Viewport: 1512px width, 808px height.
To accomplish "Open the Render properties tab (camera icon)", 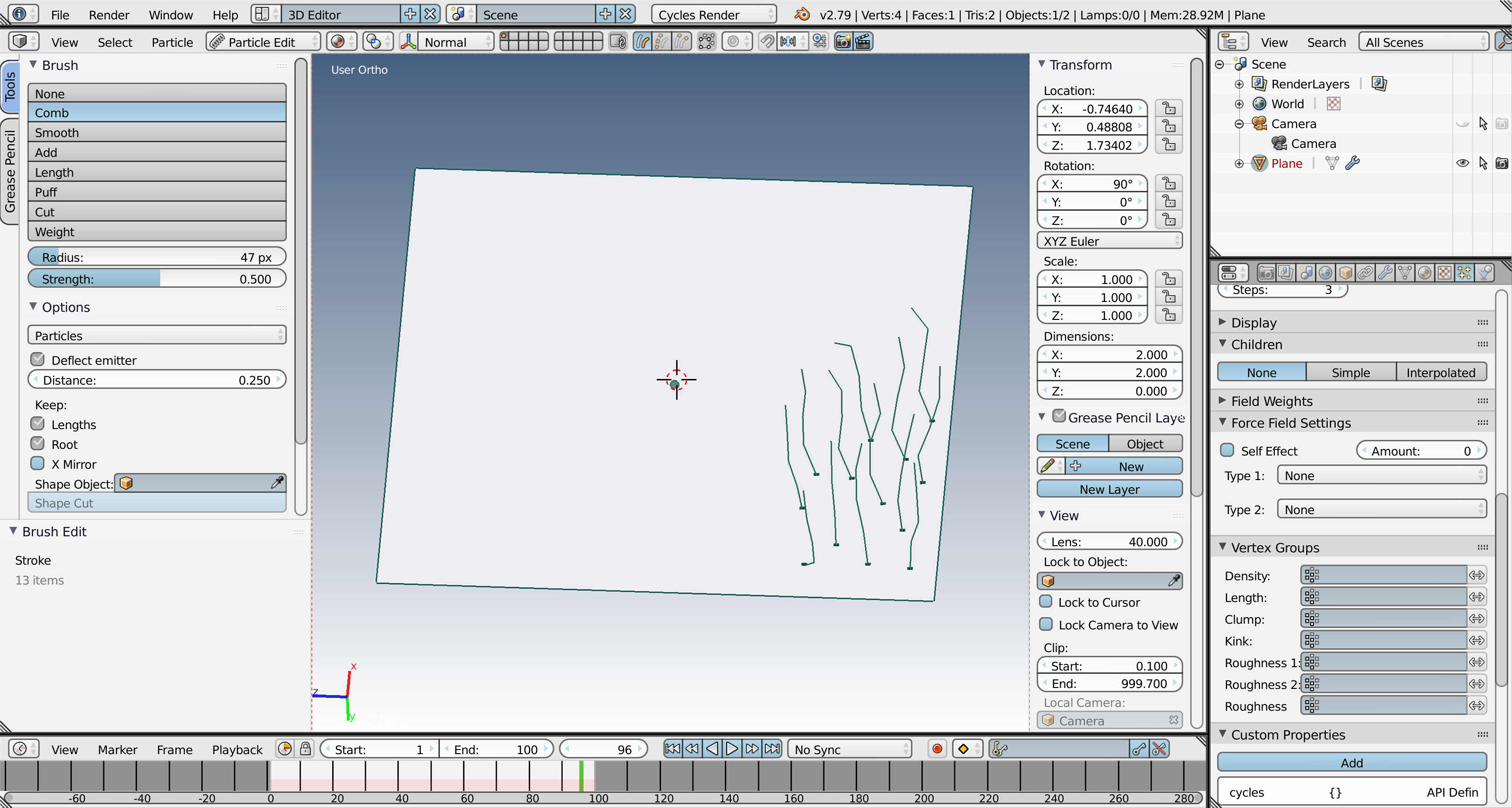I will (1266, 272).
